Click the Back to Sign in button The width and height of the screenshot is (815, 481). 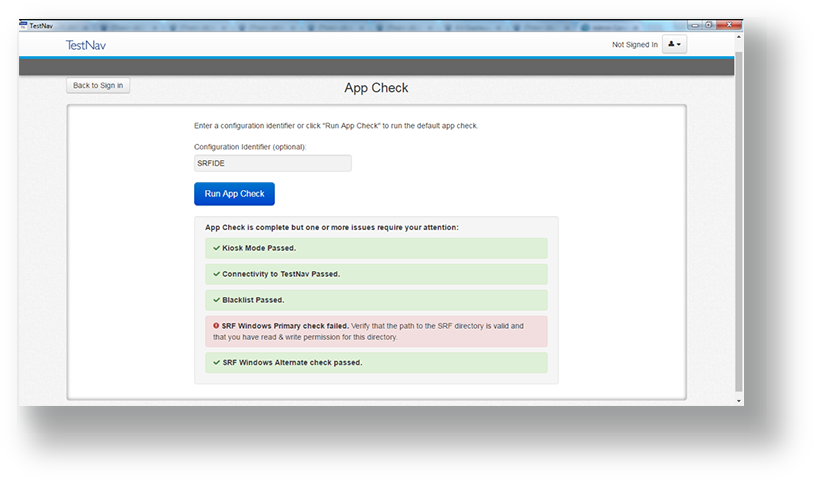(98, 86)
